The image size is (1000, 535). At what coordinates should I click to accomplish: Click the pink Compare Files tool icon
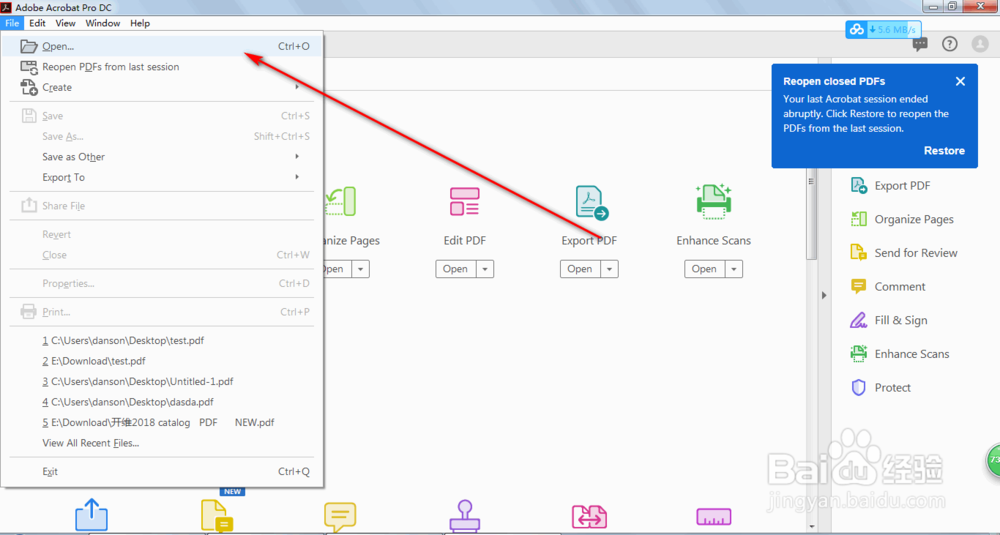point(589,517)
